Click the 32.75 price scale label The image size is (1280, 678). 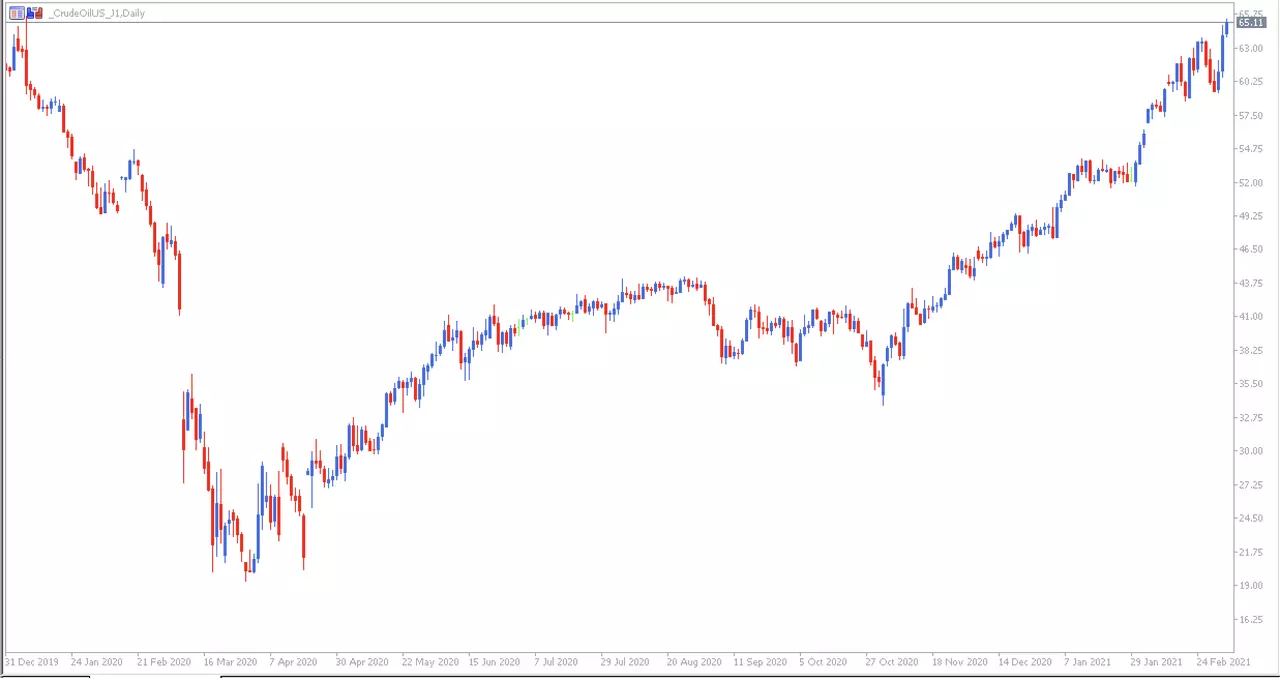click(x=1249, y=418)
